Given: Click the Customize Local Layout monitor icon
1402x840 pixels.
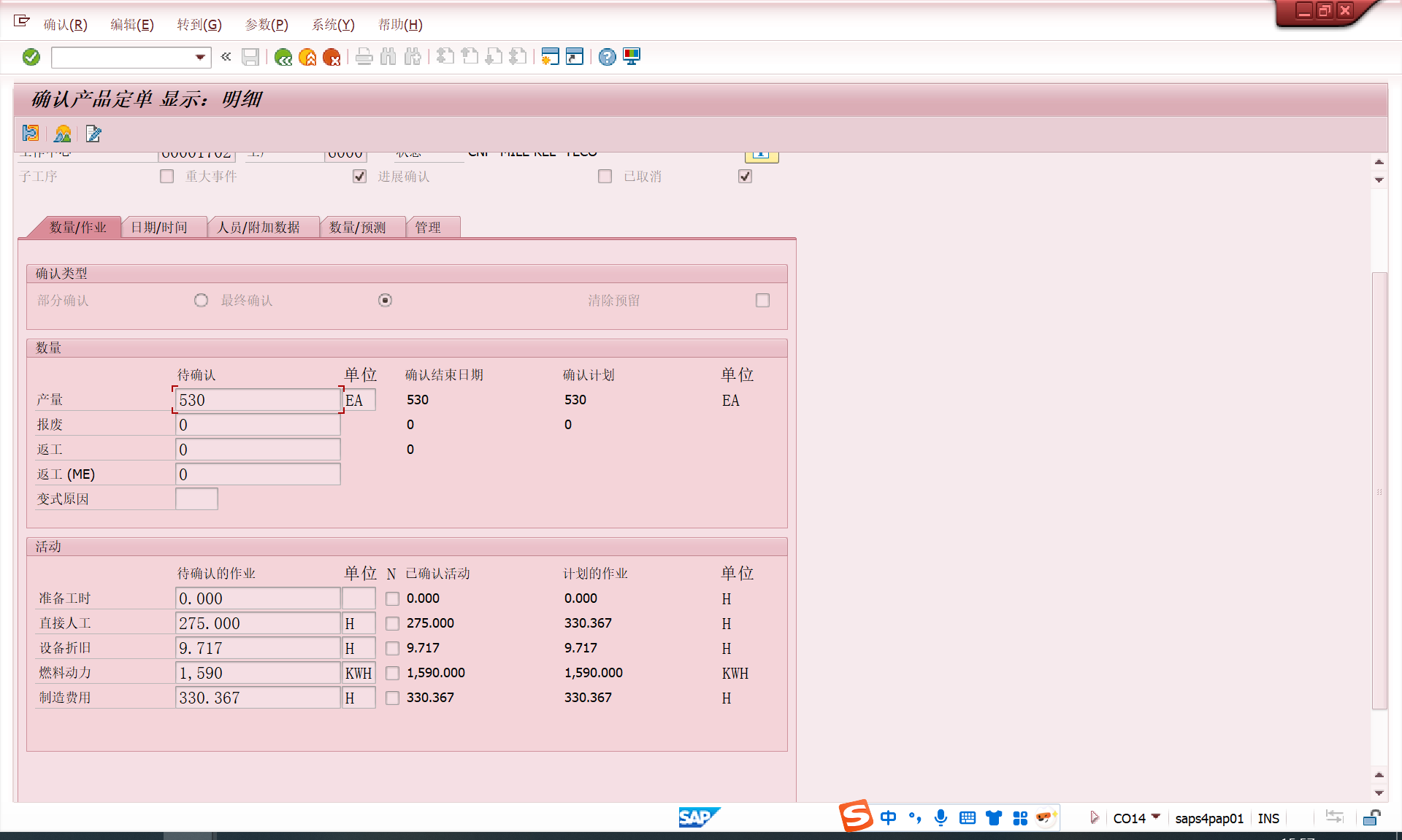Looking at the screenshot, I should pyautogui.click(x=632, y=57).
